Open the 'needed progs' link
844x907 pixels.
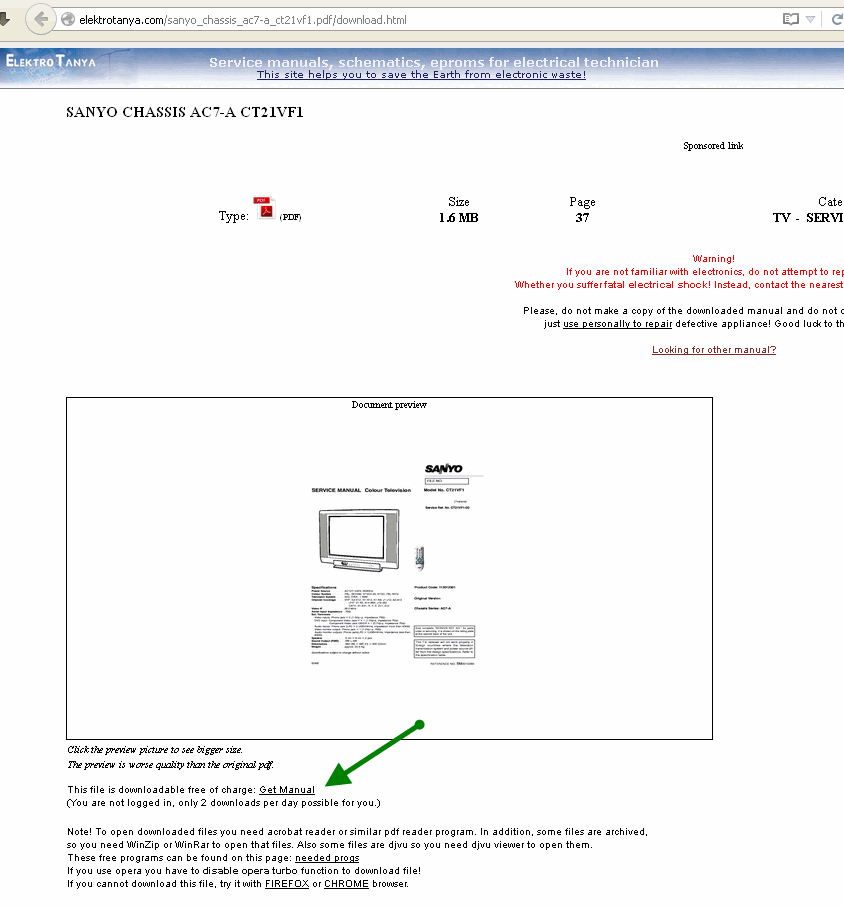click(327, 858)
